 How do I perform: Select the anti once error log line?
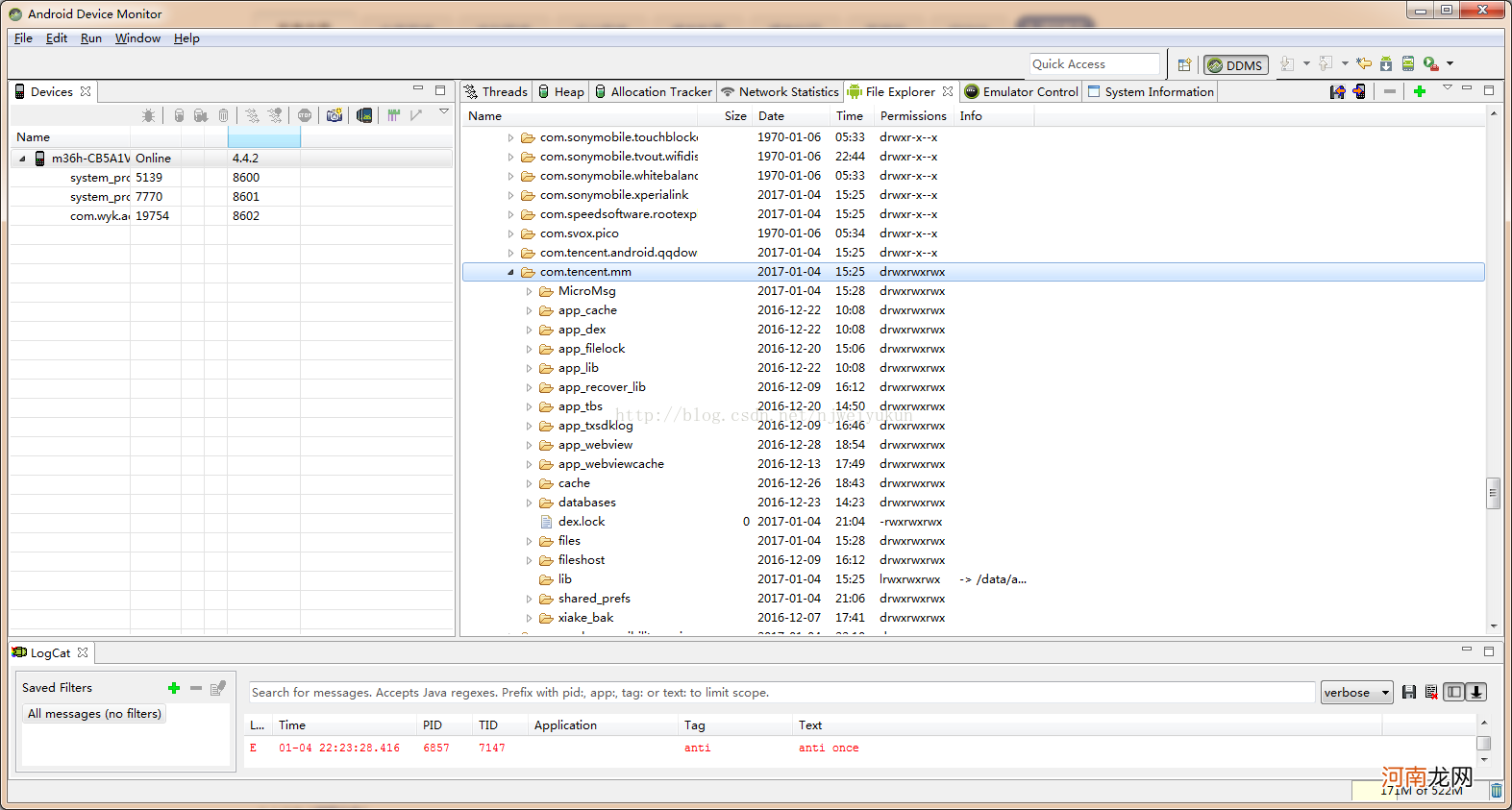coord(860,748)
